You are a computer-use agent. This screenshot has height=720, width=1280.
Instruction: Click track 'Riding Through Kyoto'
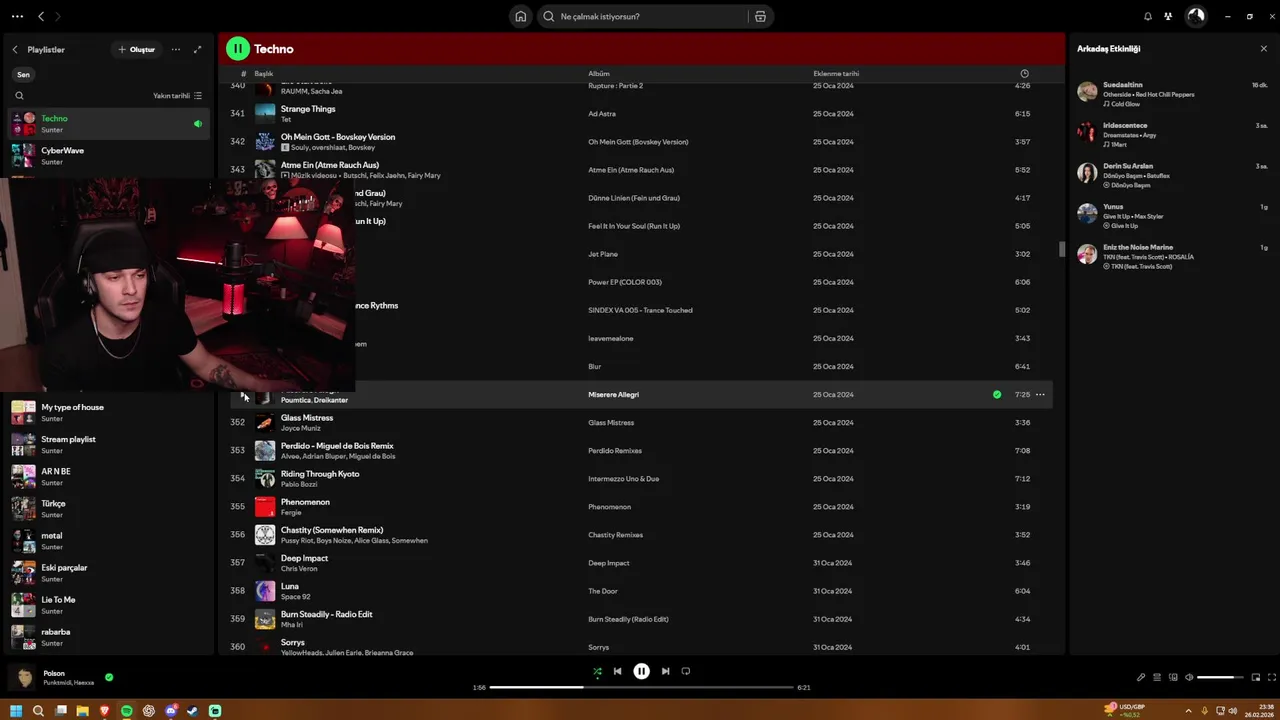tap(320, 474)
